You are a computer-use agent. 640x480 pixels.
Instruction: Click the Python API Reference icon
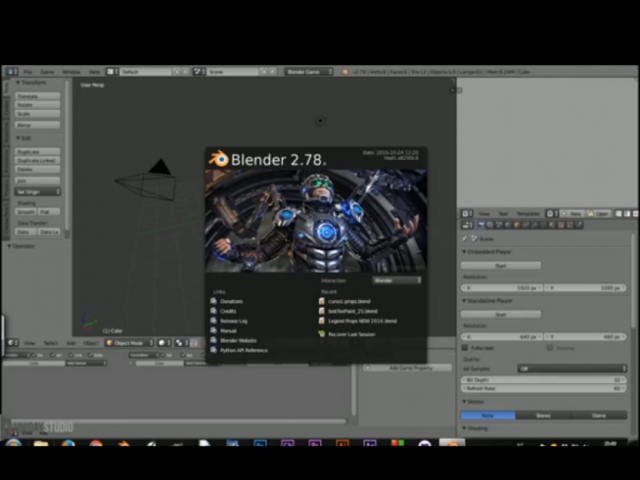[x=213, y=350]
